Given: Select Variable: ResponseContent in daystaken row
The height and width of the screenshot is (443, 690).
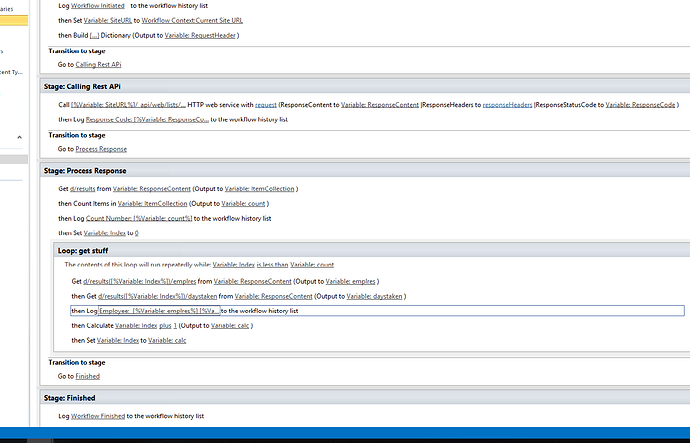Looking at the screenshot, I should tap(274, 296).
